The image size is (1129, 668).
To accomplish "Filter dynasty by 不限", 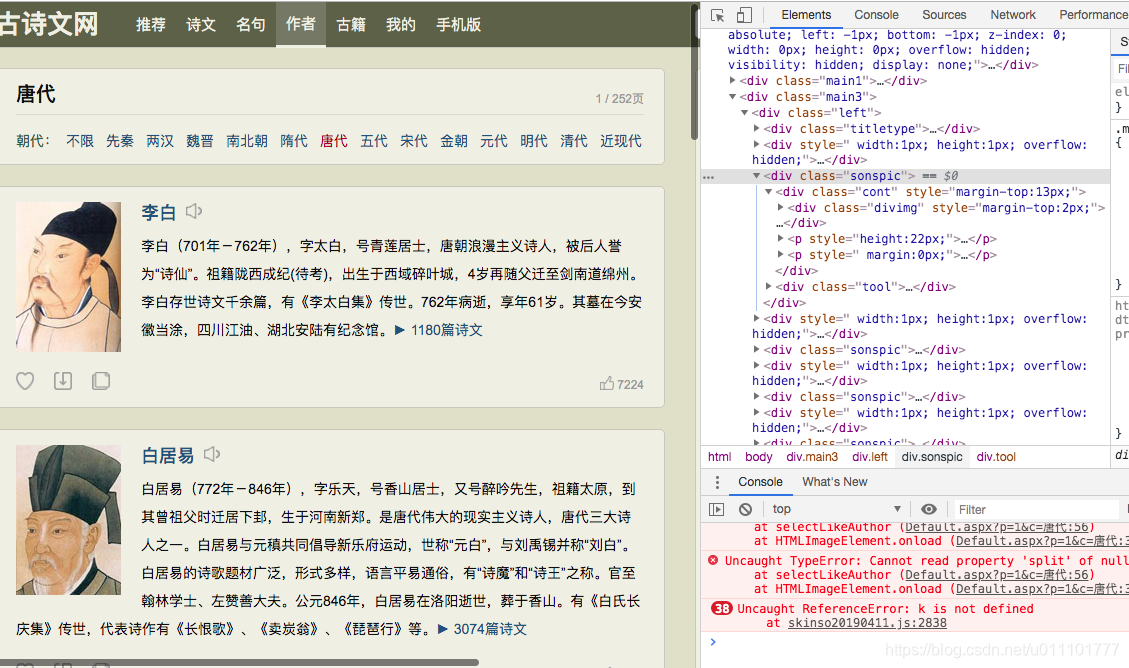I will (x=80, y=141).
